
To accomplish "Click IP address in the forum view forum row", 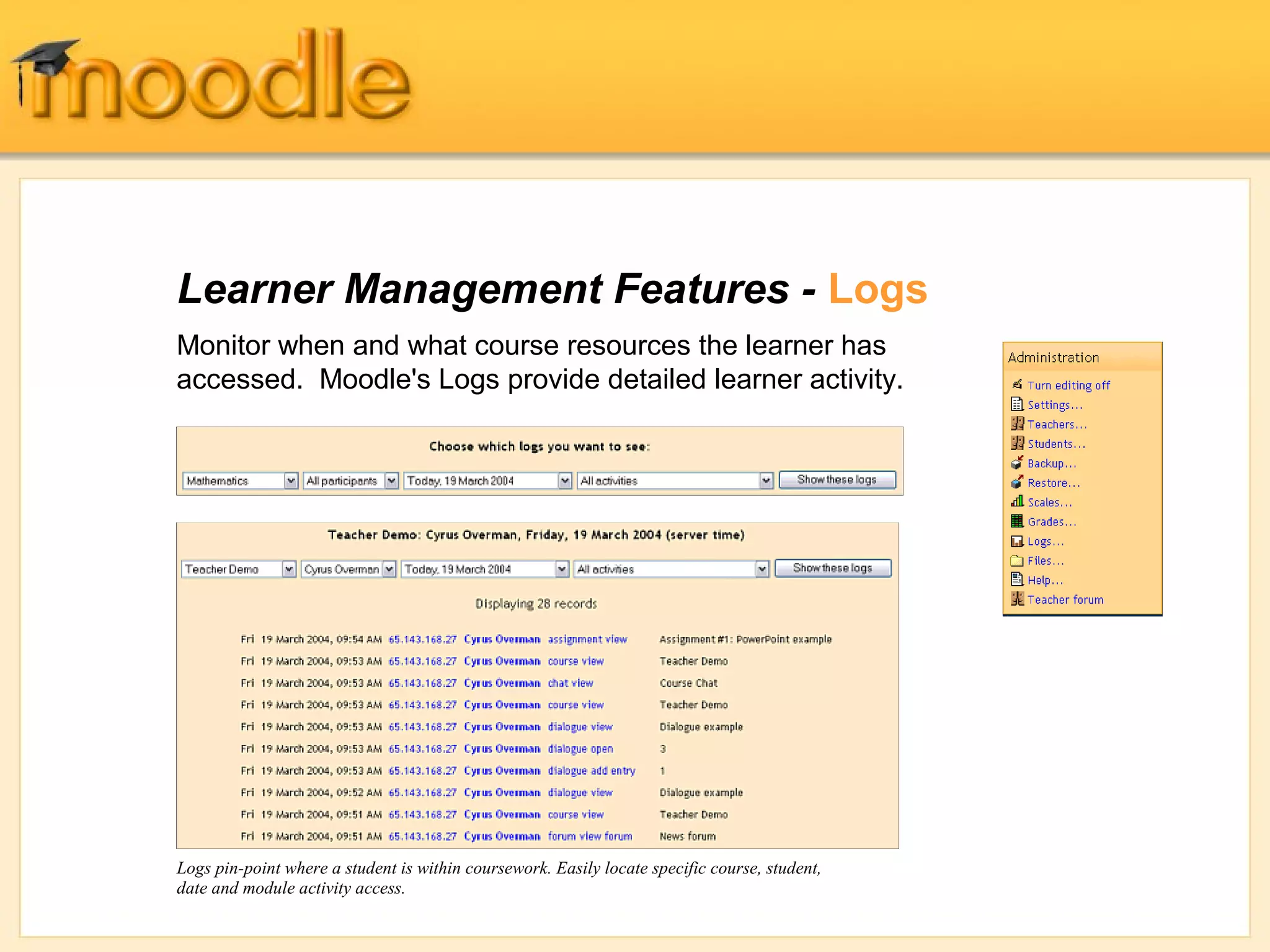I will 422,836.
